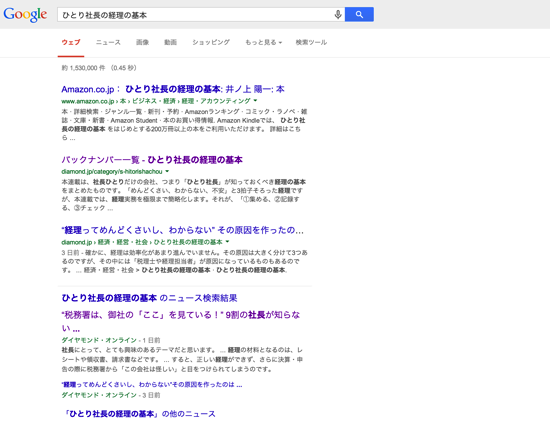Select the ウェブ tab
Viewport: 550px width, 421px height.
(71, 42)
